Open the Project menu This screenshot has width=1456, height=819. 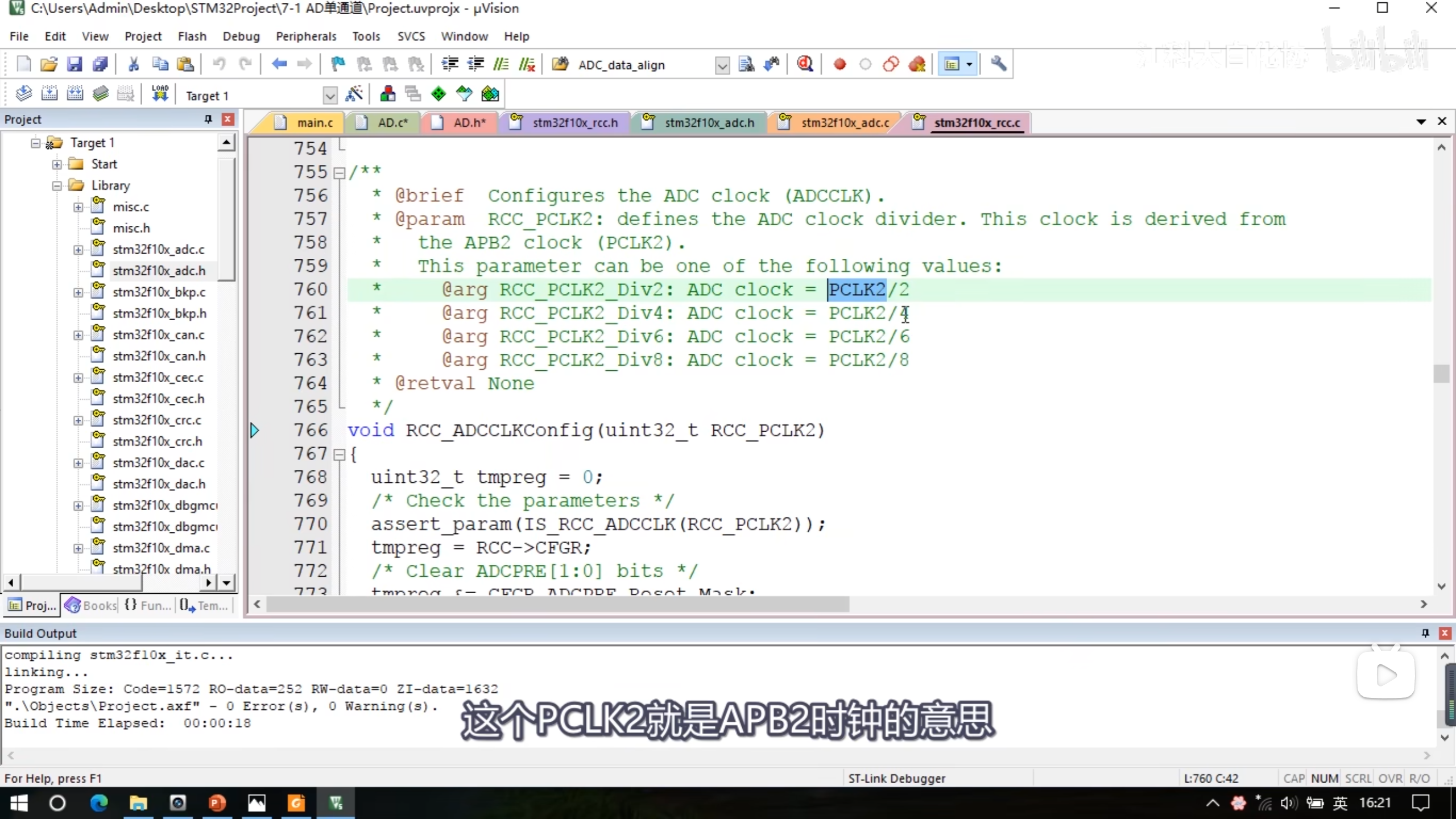point(143,36)
